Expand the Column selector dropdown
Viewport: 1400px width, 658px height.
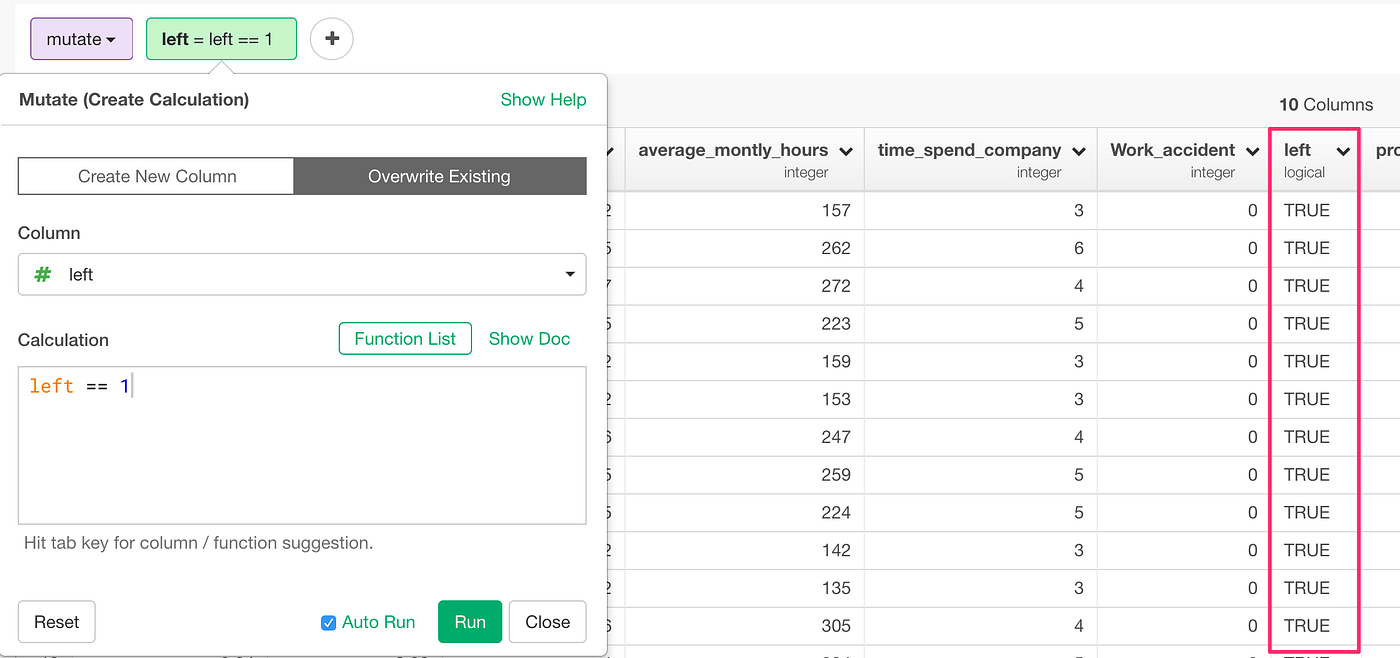point(569,274)
